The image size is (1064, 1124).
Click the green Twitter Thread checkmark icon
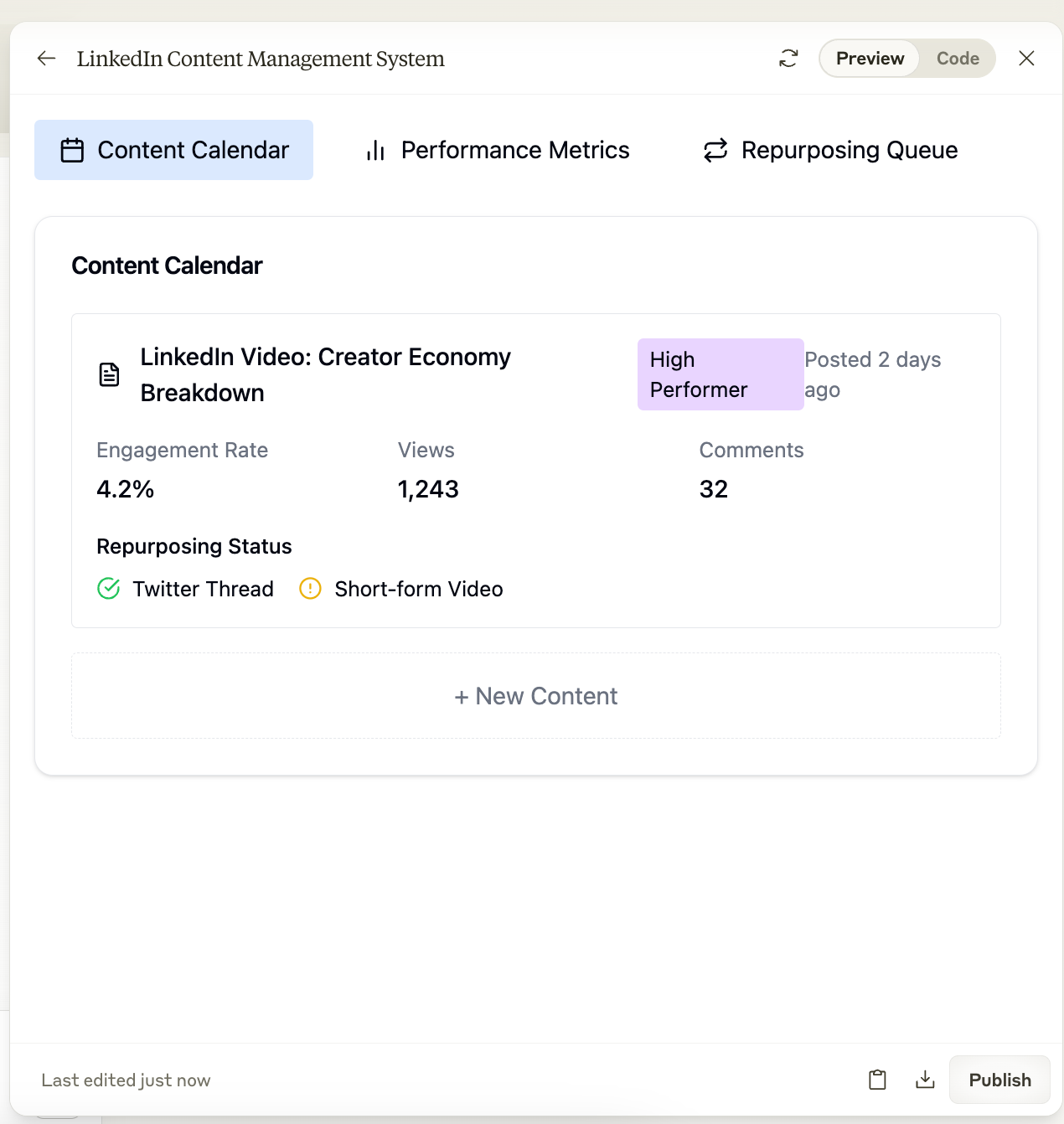tap(109, 589)
